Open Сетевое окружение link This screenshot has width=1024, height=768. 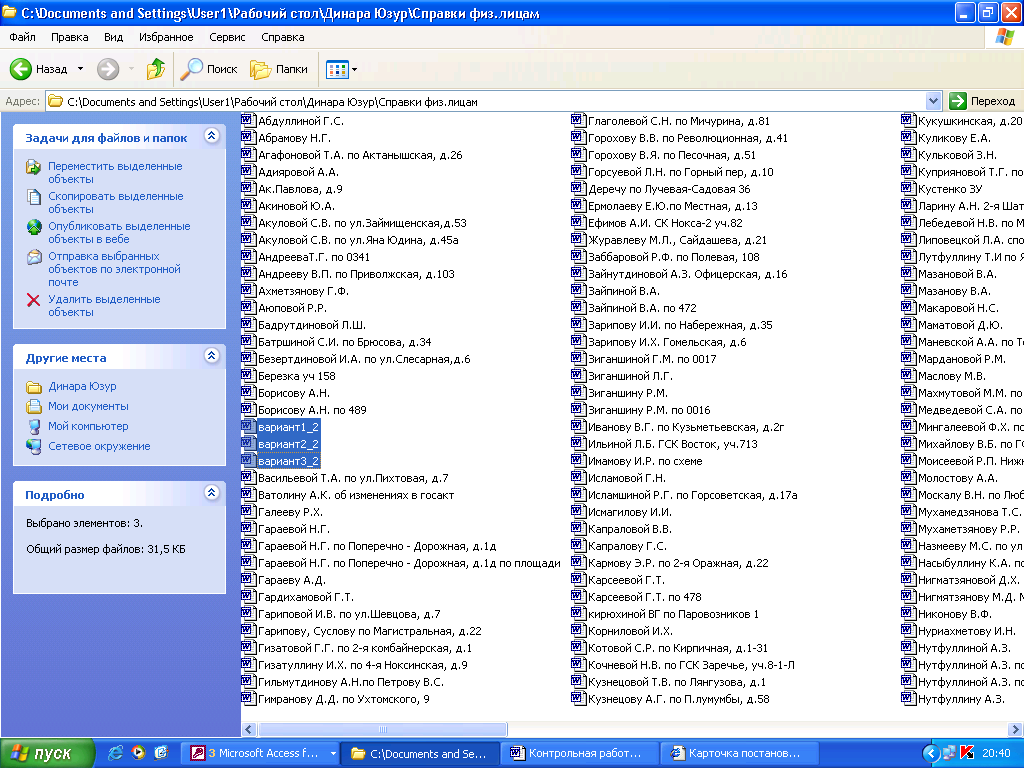coord(99,446)
